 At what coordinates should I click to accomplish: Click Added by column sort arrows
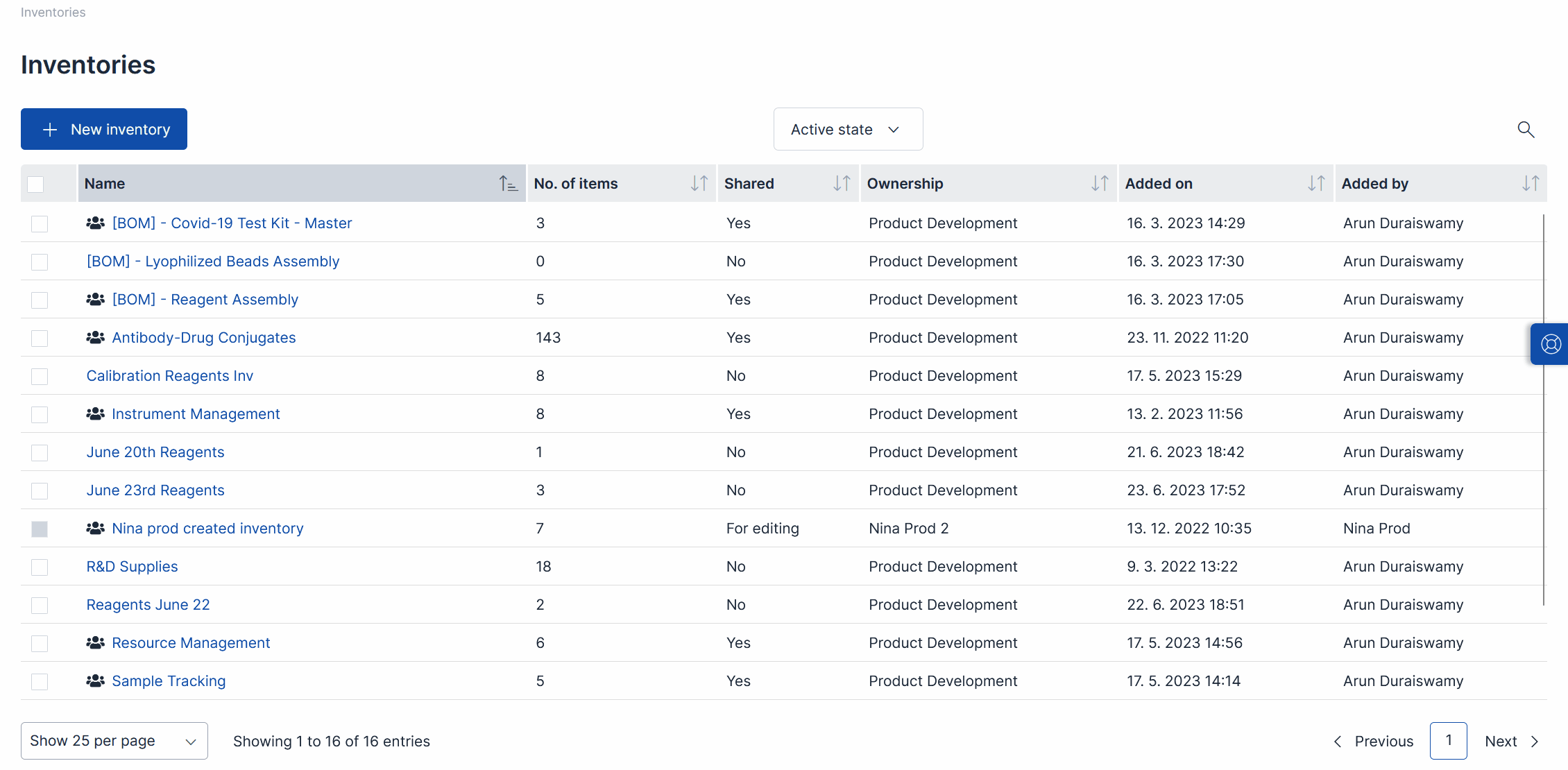click(1530, 184)
